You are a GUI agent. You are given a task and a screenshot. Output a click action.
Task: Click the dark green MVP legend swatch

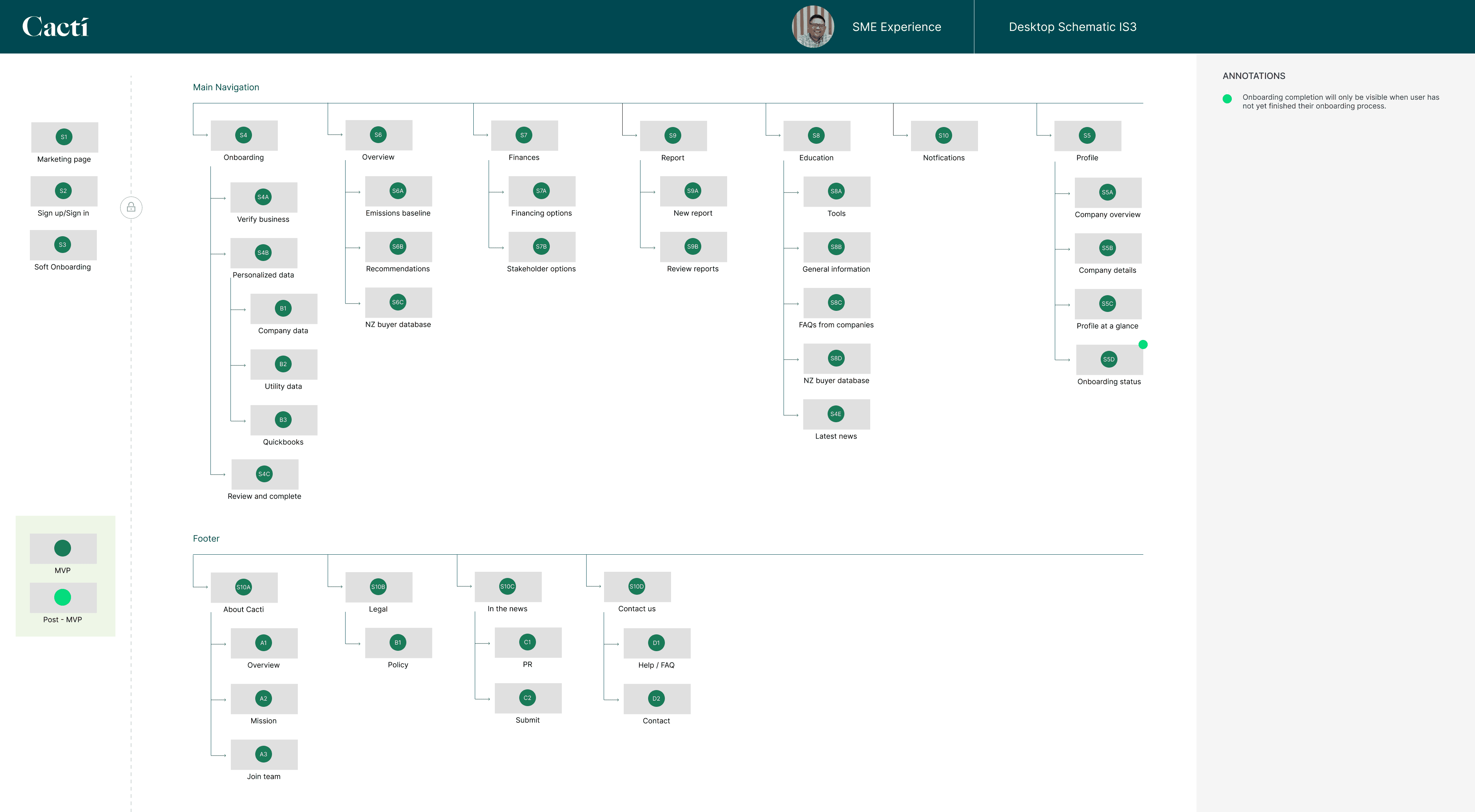point(63,548)
